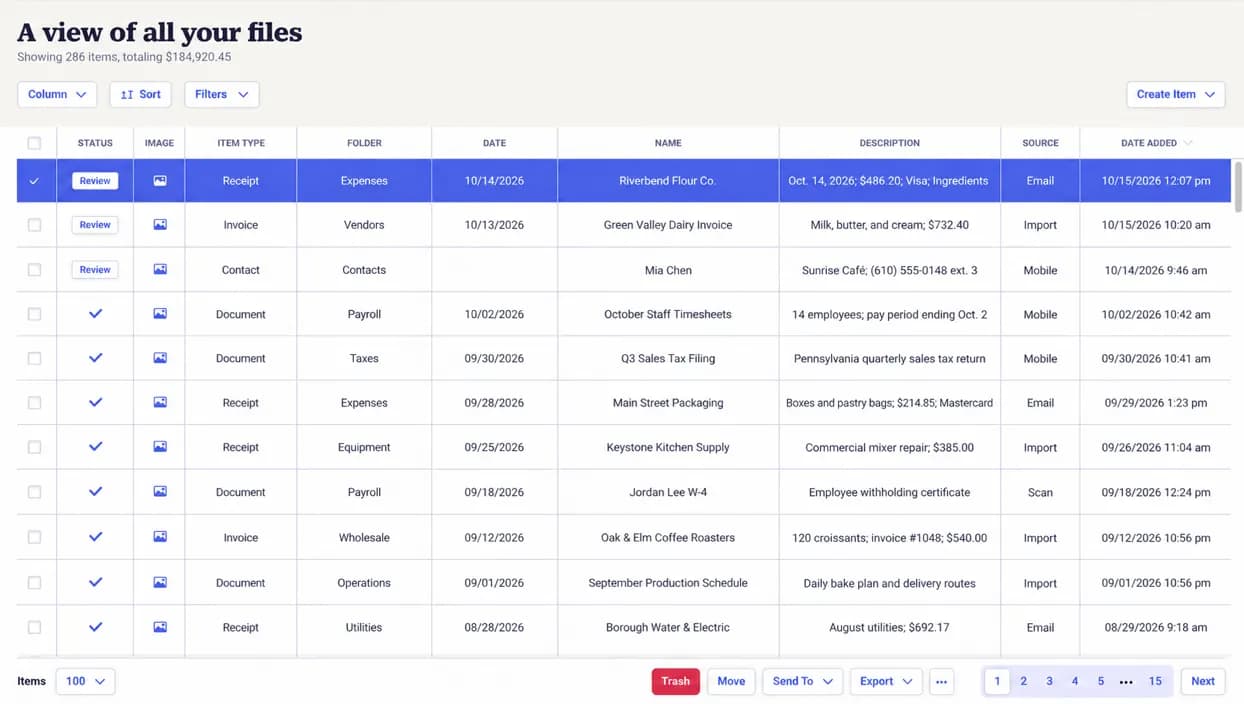Open image icon for Oak & Elm Coffee Roasters

pyautogui.click(x=160, y=537)
